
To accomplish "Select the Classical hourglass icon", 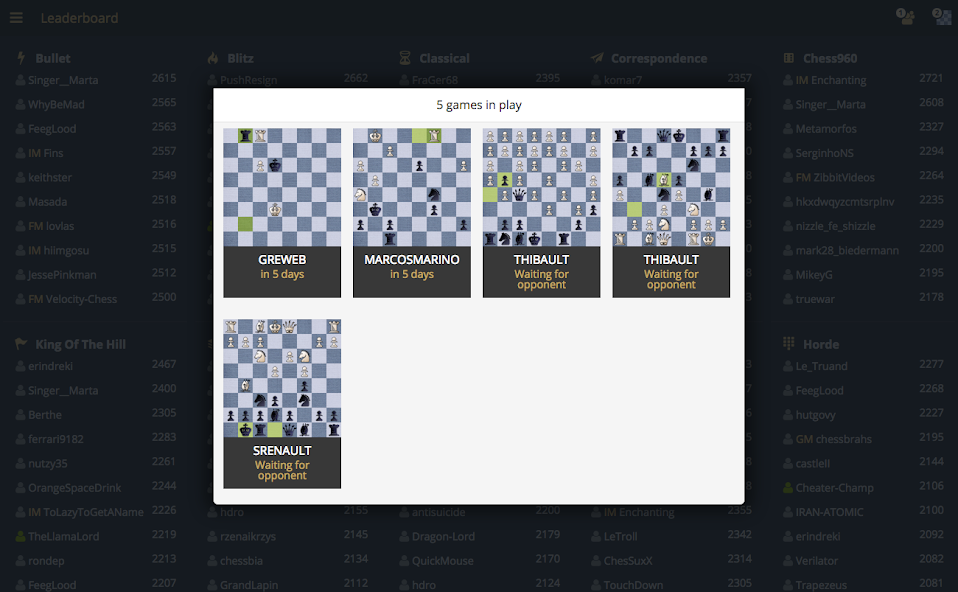I will (x=404, y=57).
